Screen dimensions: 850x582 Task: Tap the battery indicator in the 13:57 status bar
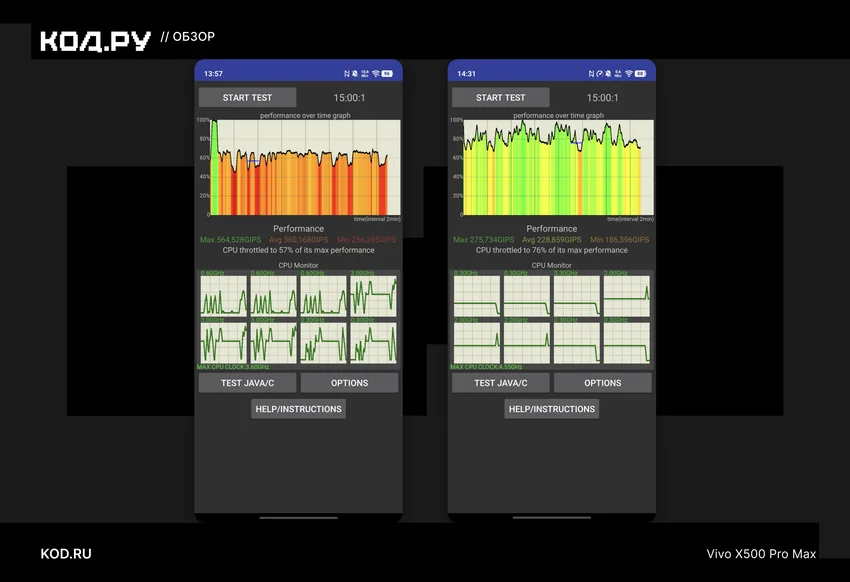[387, 74]
